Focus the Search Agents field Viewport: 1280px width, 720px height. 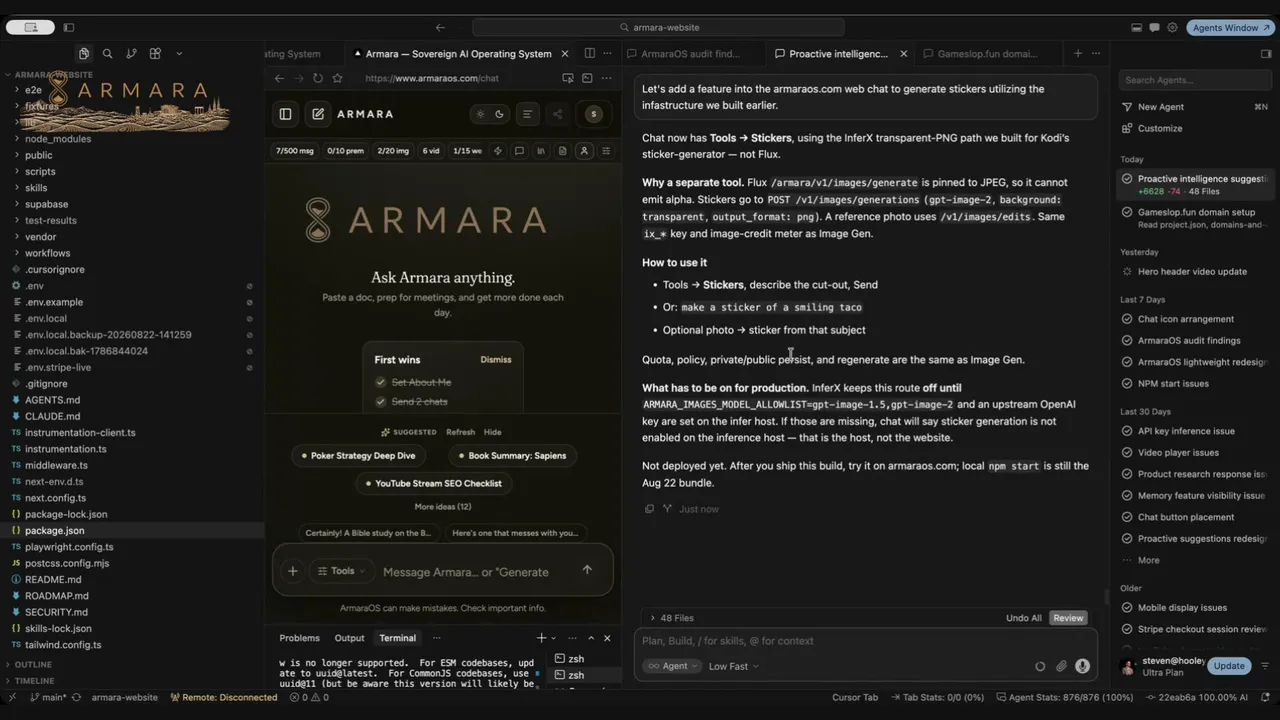click(x=1194, y=80)
